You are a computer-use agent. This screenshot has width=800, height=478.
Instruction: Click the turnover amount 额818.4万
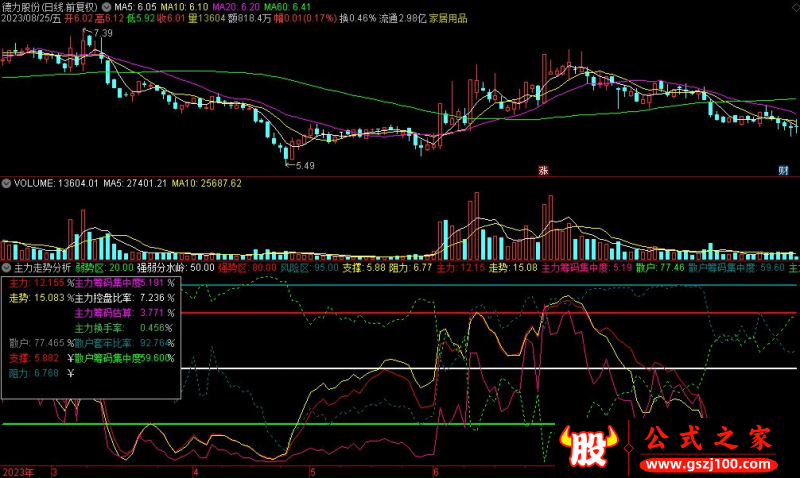coord(249,19)
